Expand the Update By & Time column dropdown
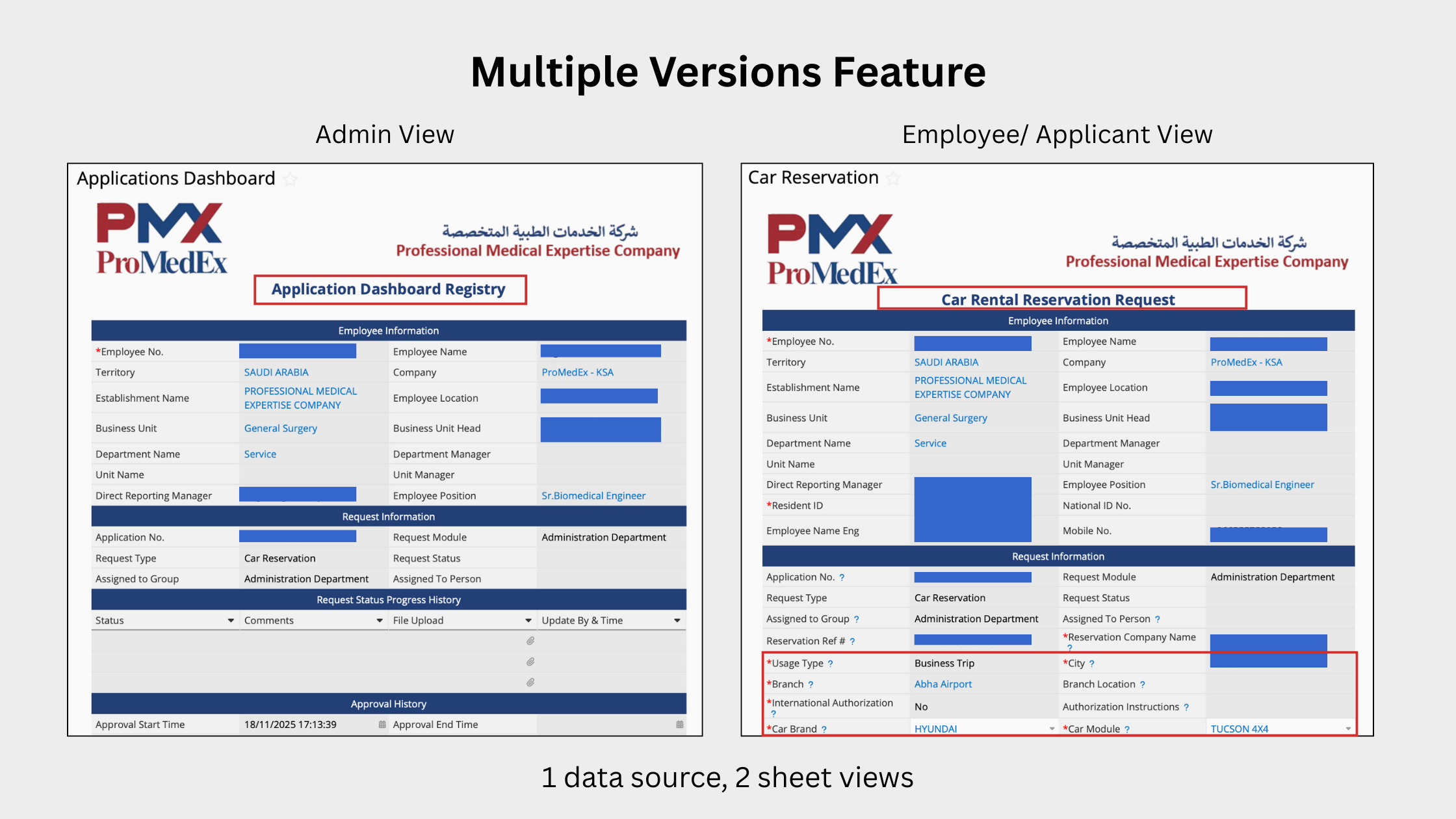The height and width of the screenshot is (819, 1456). 677,621
